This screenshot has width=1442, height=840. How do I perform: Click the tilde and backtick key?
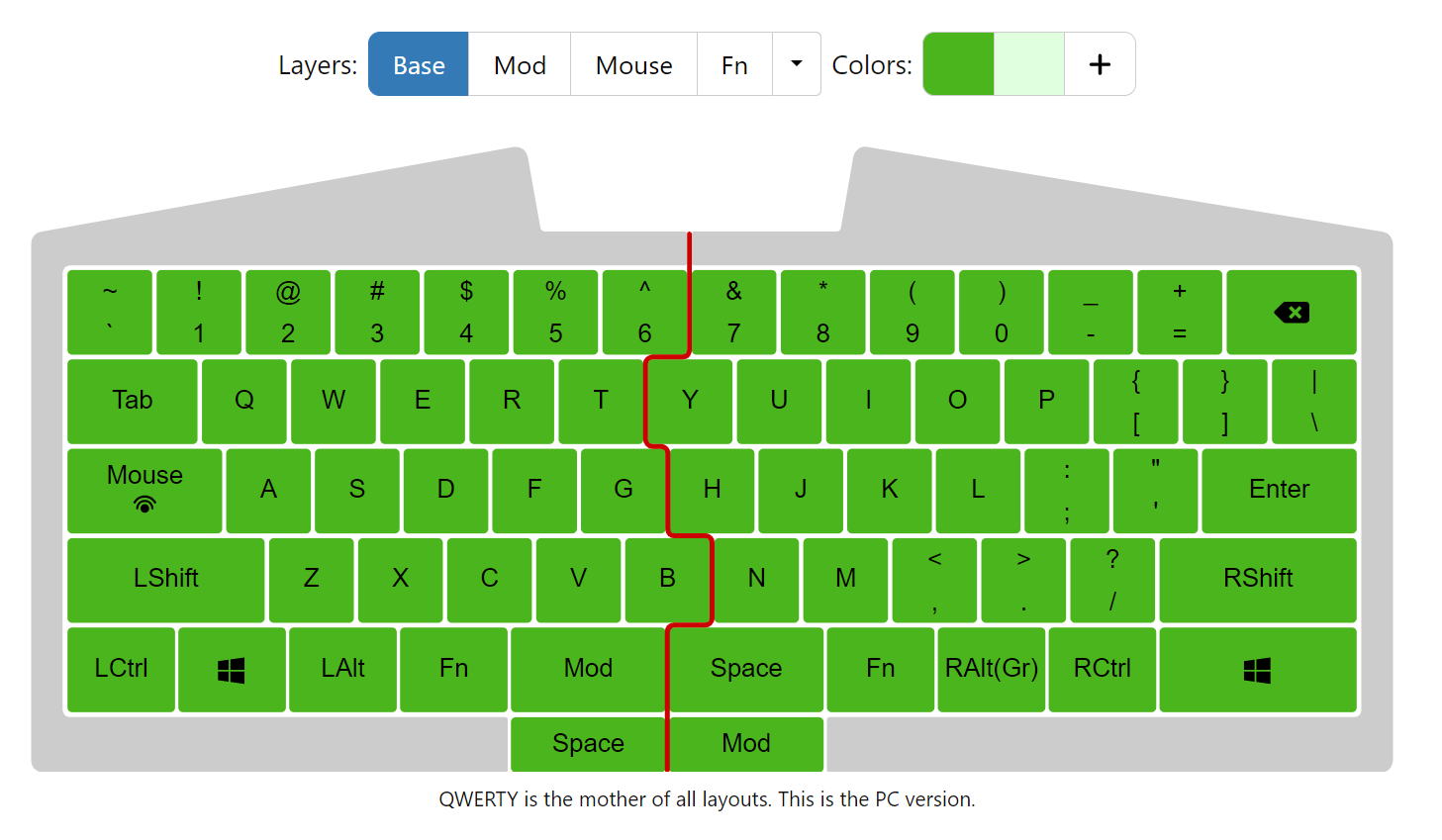point(110,312)
